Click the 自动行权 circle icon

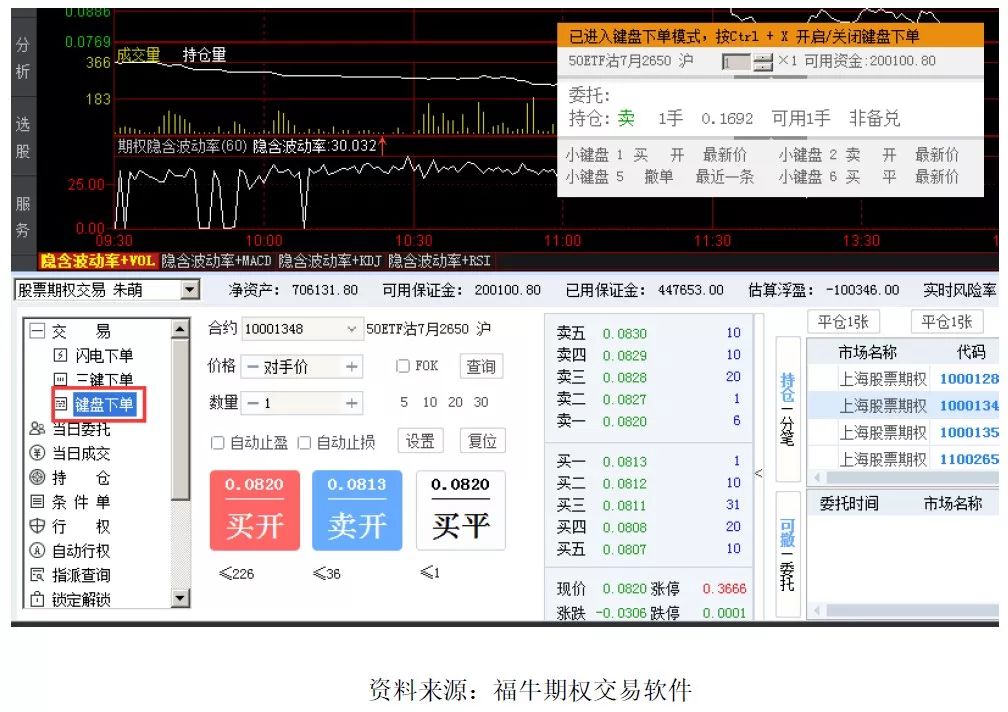[x=37, y=551]
